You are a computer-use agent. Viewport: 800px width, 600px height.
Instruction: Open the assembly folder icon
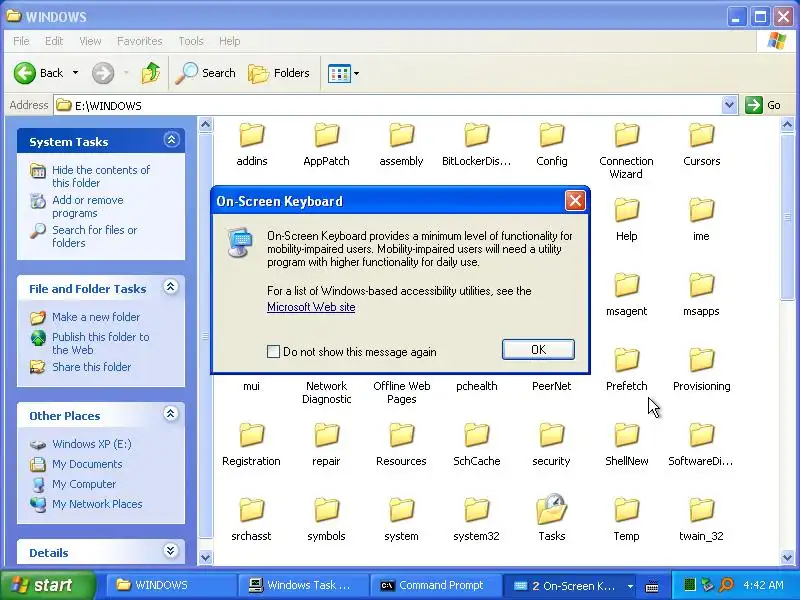pyautogui.click(x=402, y=135)
